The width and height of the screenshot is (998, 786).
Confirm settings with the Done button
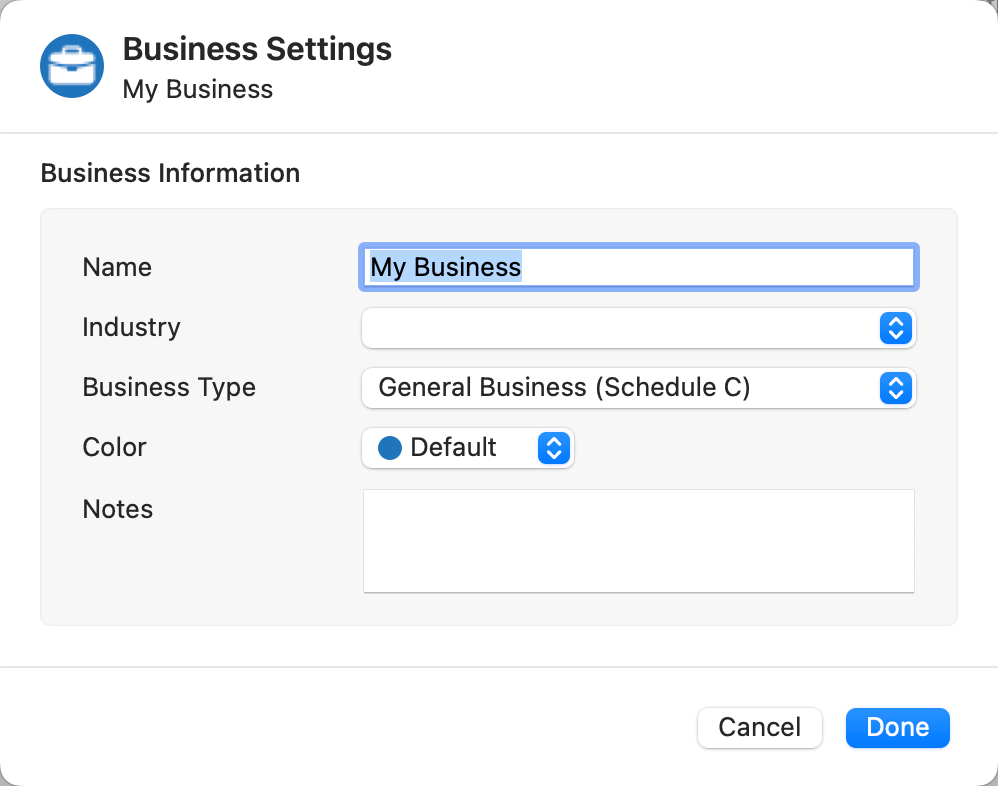click(897, 727)
